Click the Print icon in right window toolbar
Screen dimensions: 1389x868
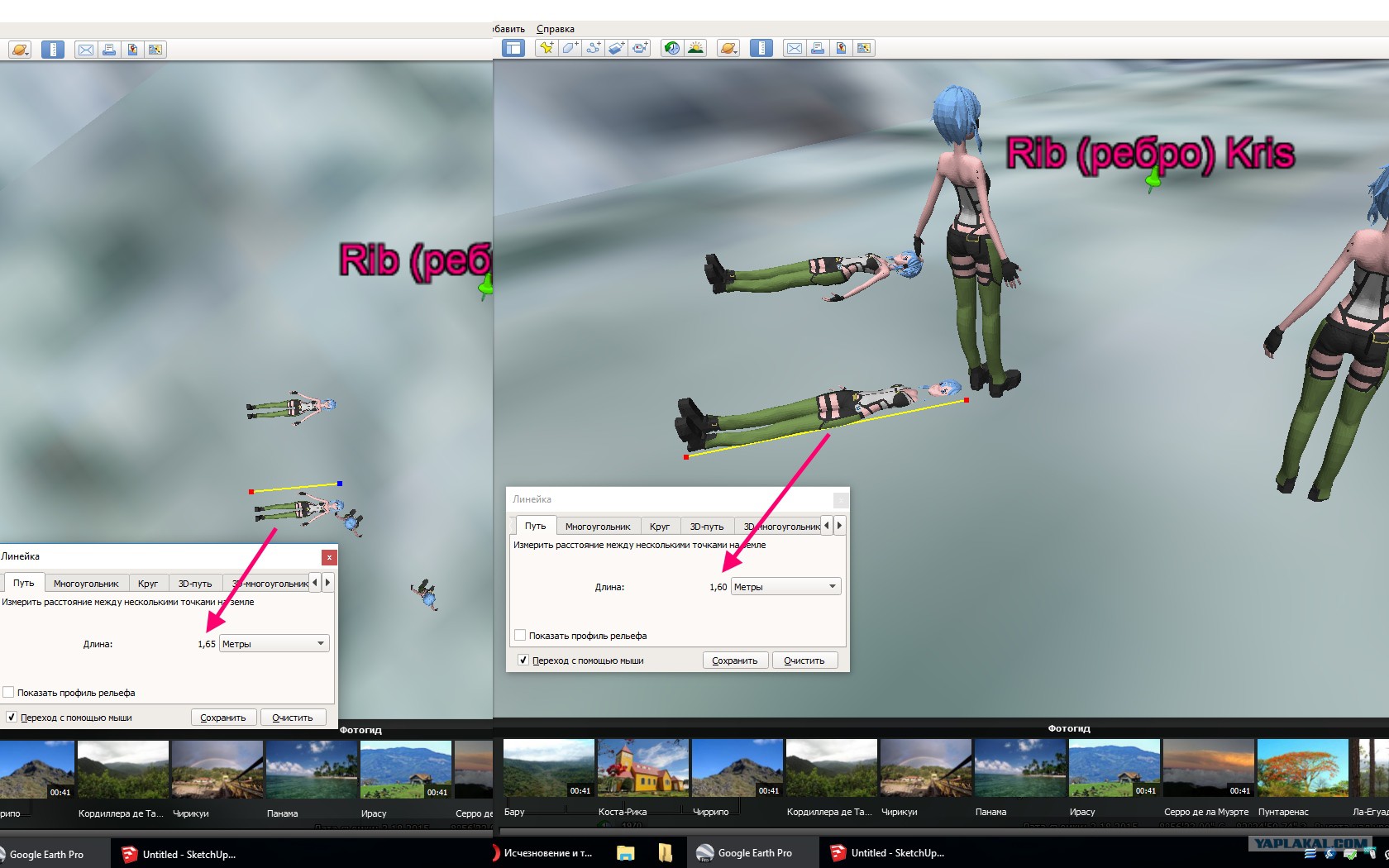point(818,48)
